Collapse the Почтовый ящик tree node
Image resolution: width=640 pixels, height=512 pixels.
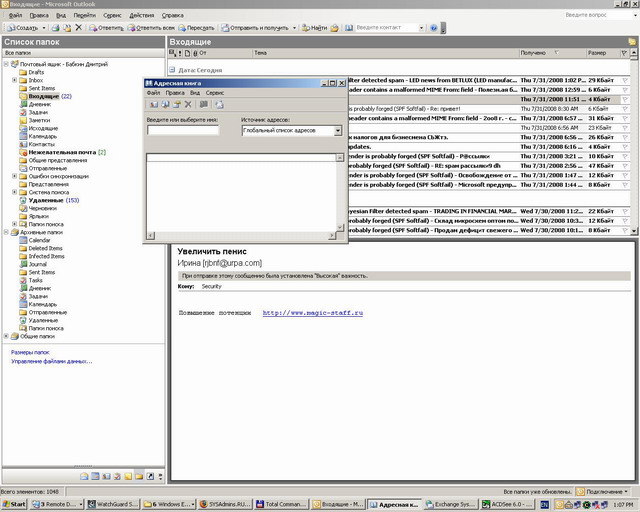click(6, 64)
